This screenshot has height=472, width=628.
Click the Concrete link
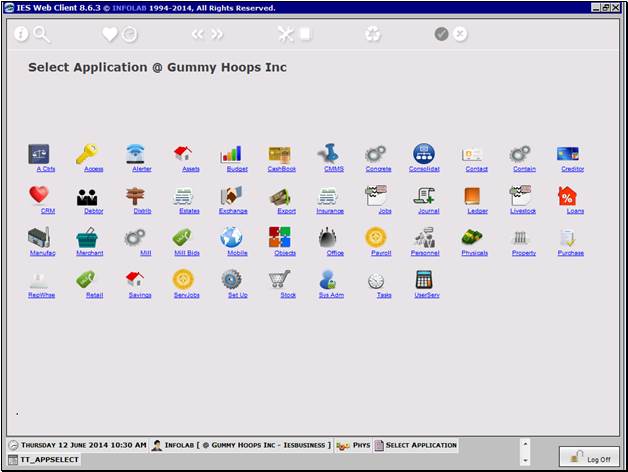coord(378,169)
